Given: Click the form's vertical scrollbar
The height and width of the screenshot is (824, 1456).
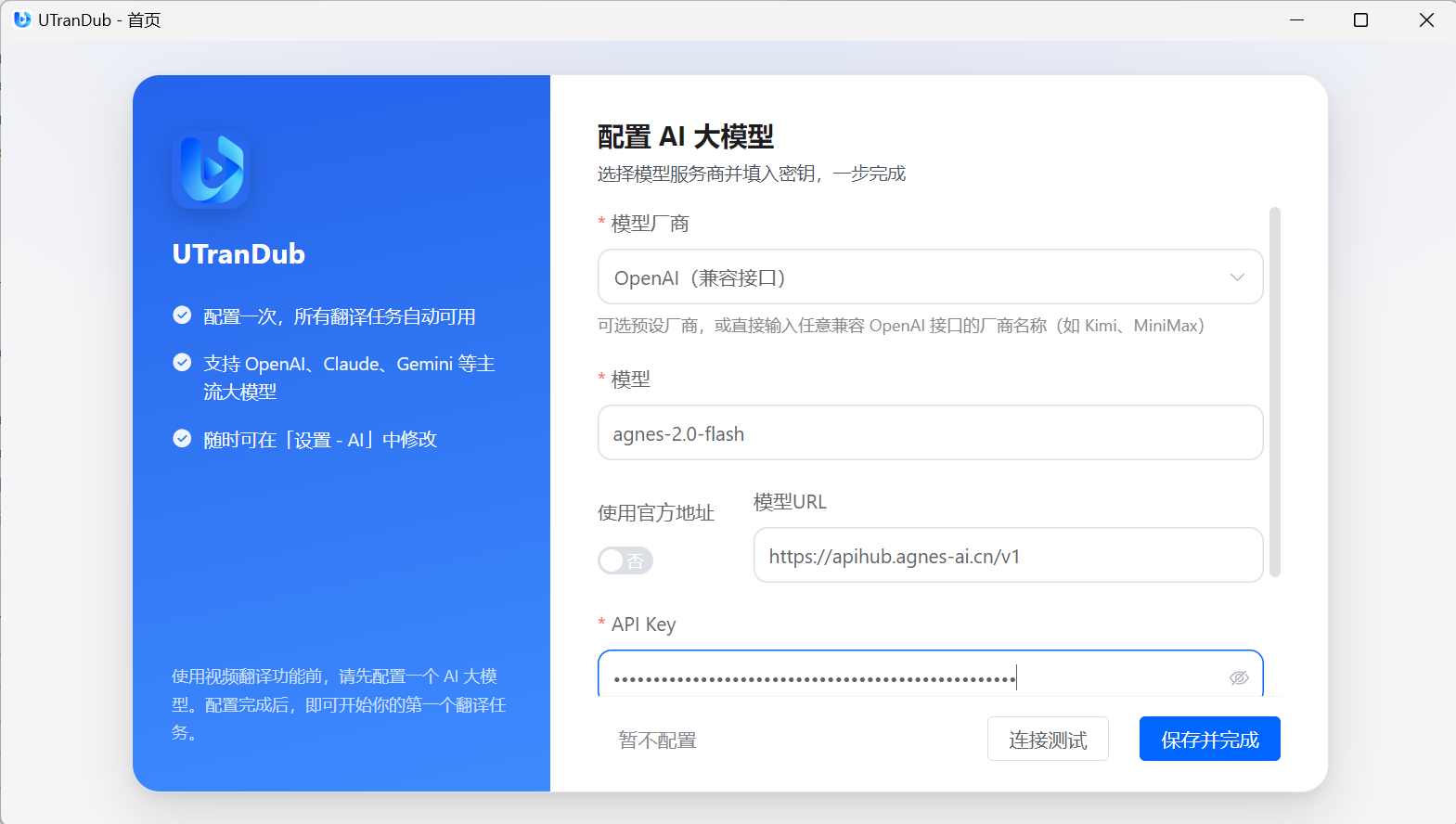Looking at the screenshot, I should (x=1275, y=392).
